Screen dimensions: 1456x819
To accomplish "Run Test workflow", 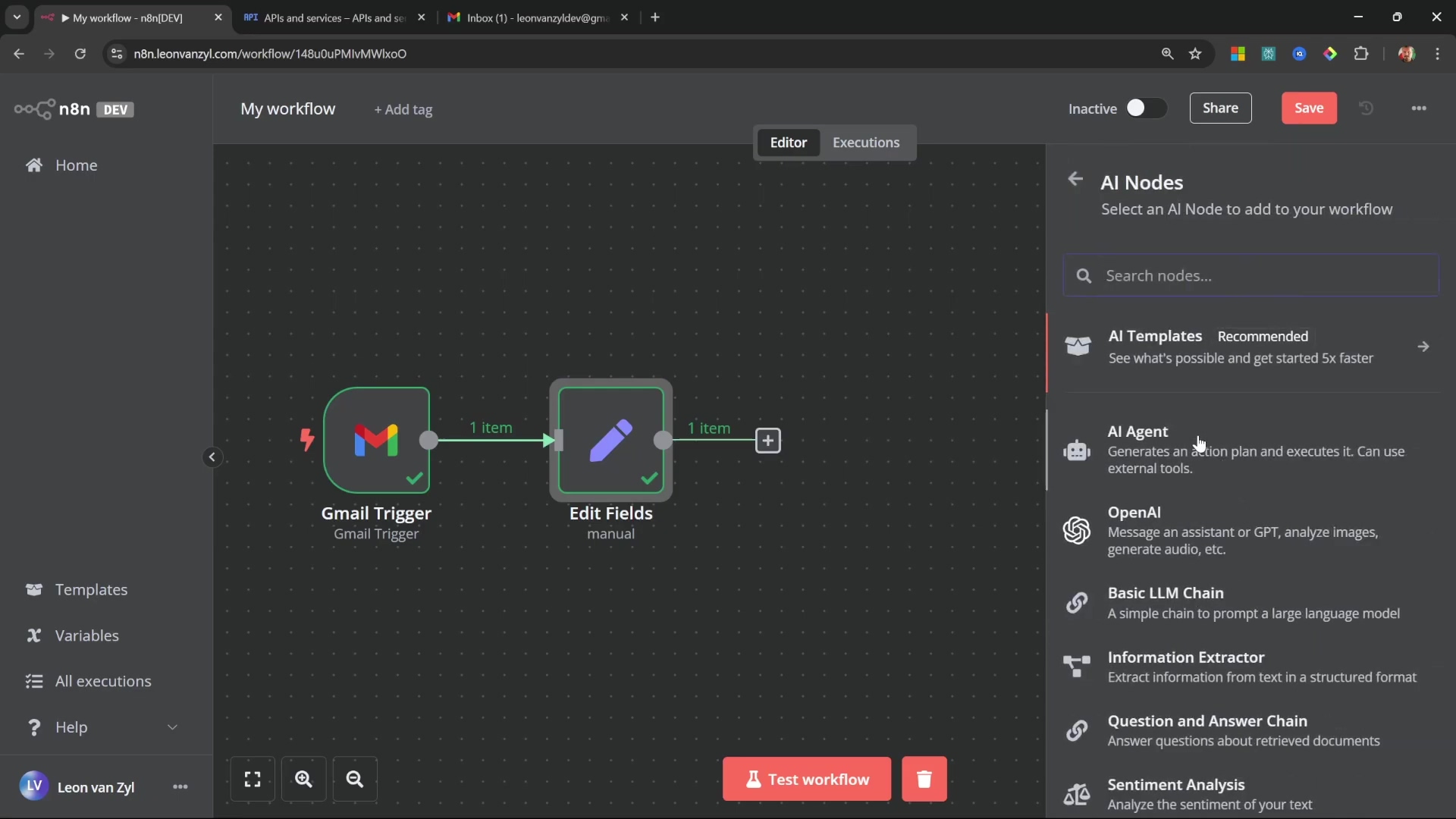I will [x=806, y=779].
